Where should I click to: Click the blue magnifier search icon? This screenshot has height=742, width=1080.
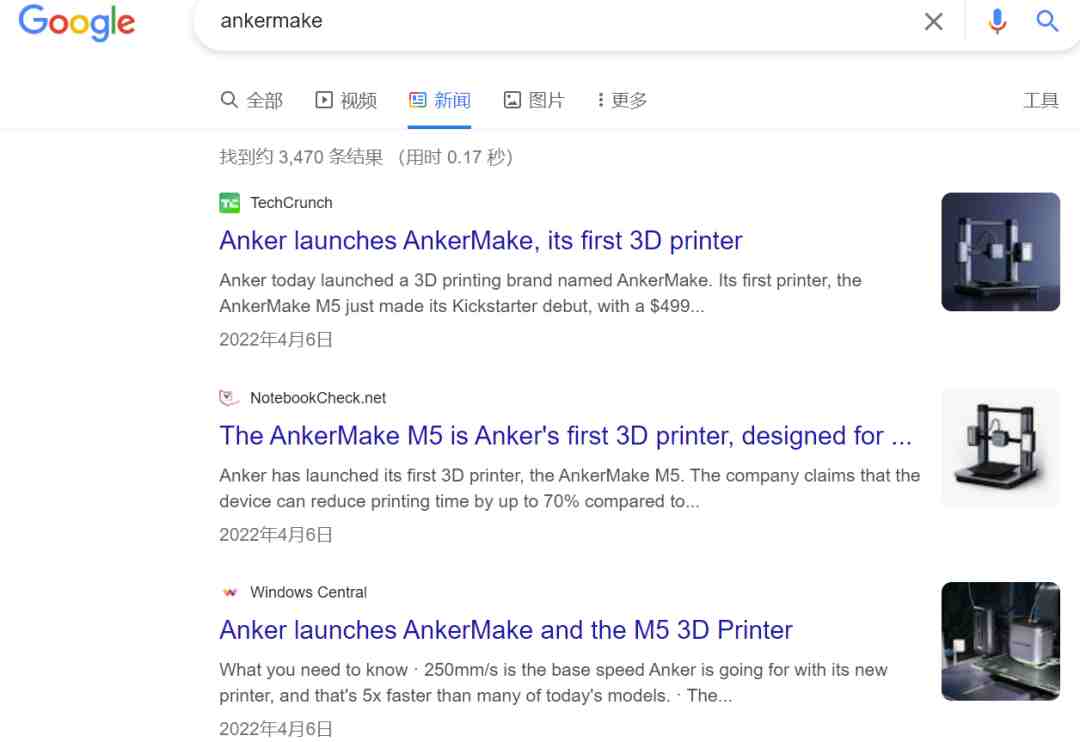pos(1047,21)
